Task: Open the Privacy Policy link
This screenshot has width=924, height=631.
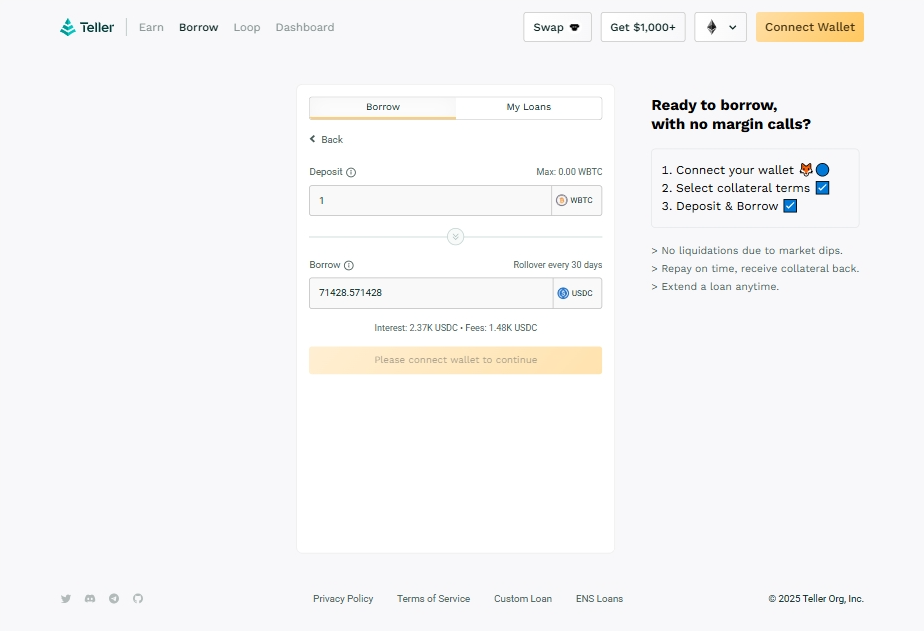Action: point(343,599)
